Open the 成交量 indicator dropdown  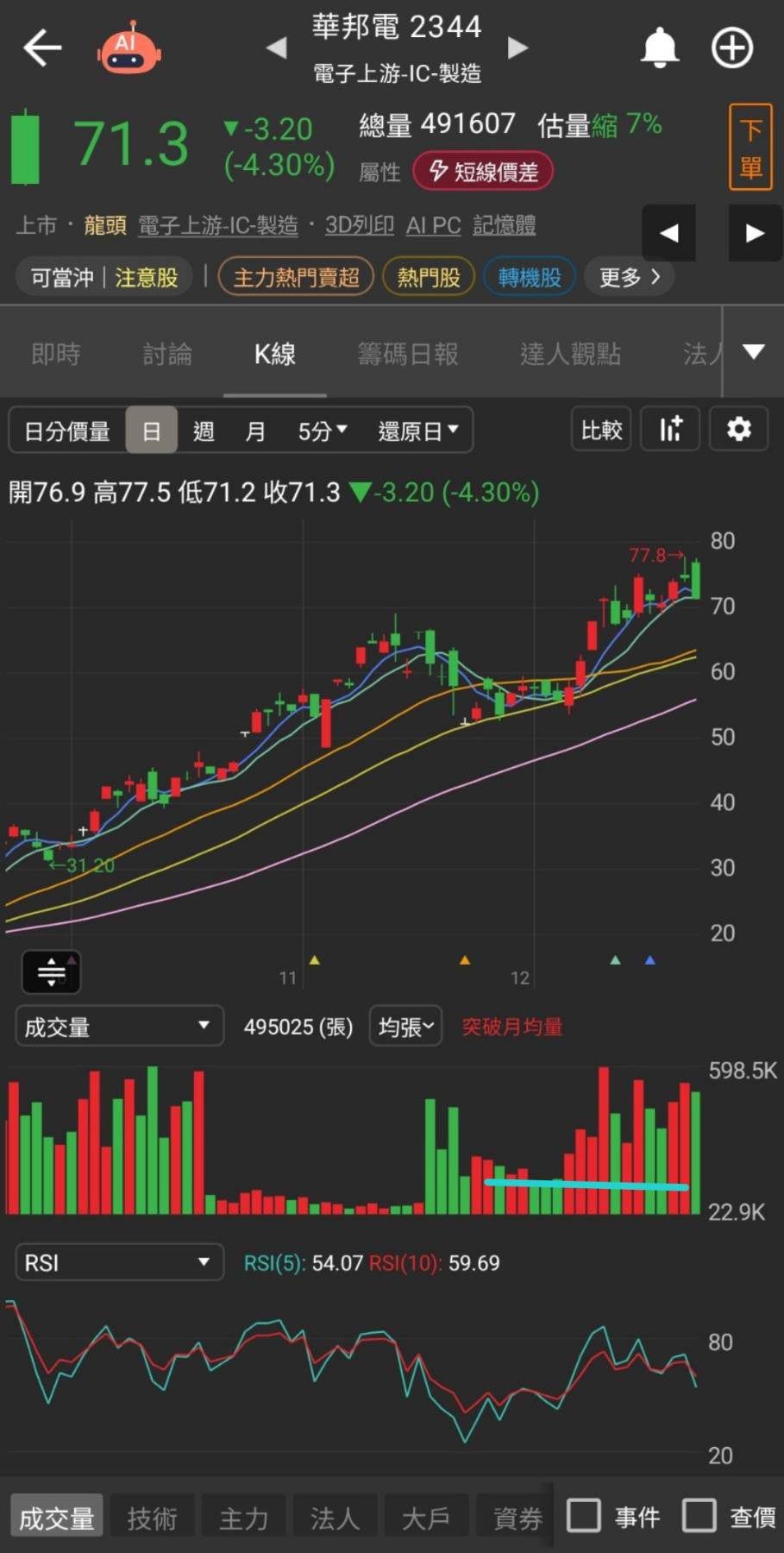(119, 1026)
